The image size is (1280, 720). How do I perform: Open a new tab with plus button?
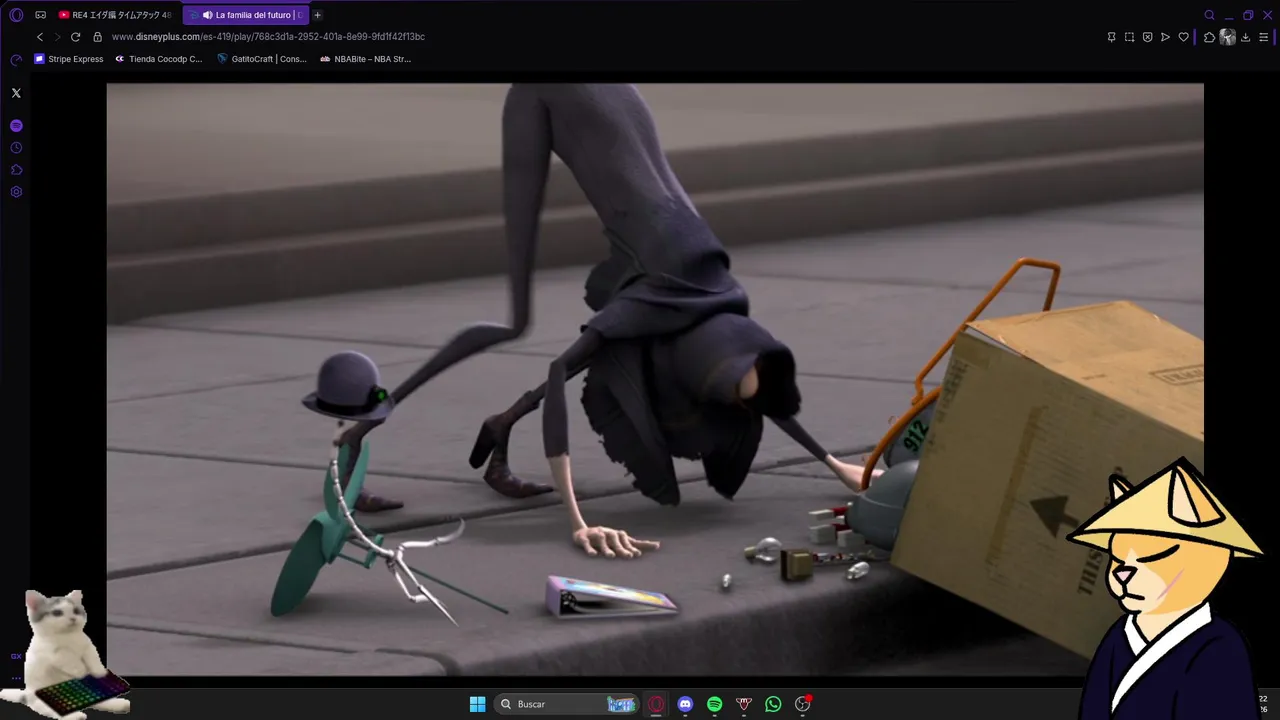coord(318,15)
